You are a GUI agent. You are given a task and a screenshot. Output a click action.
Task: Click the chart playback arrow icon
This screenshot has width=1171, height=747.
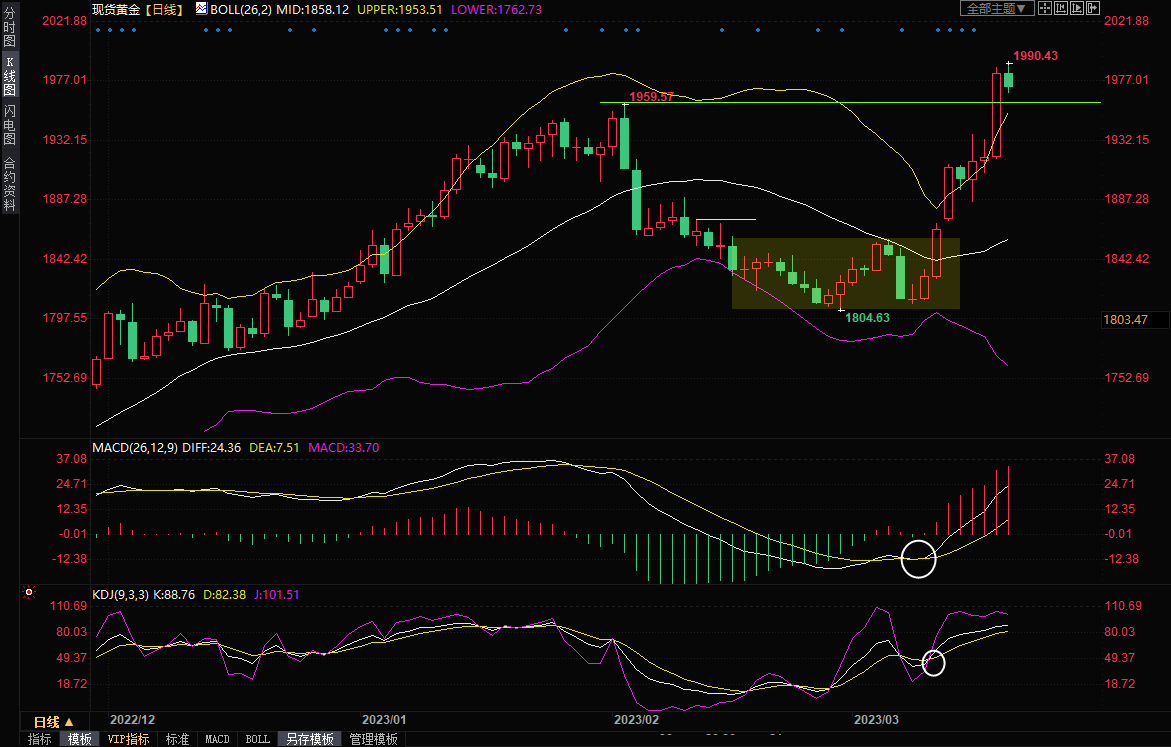pos(1075,8)
